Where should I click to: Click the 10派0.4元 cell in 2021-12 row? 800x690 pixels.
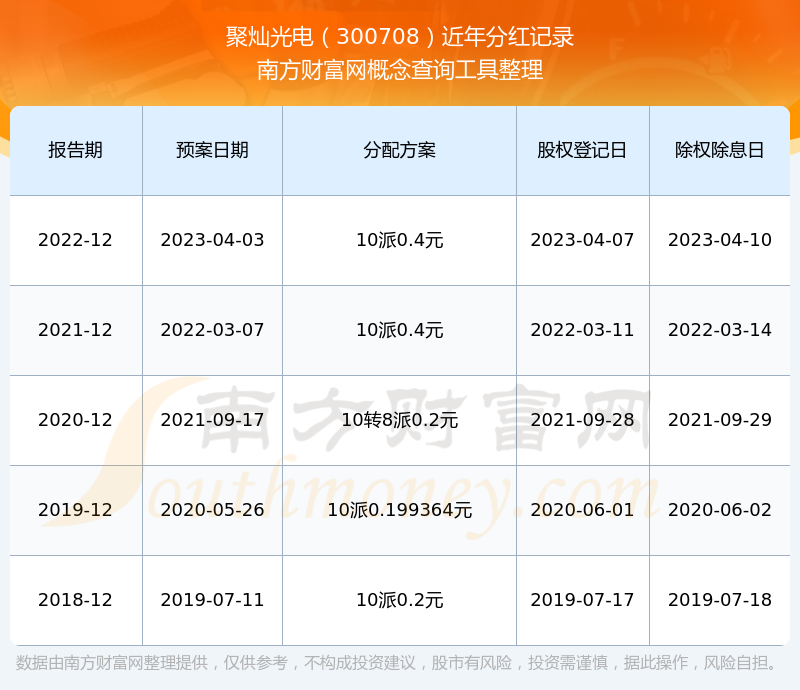point(399,330)
